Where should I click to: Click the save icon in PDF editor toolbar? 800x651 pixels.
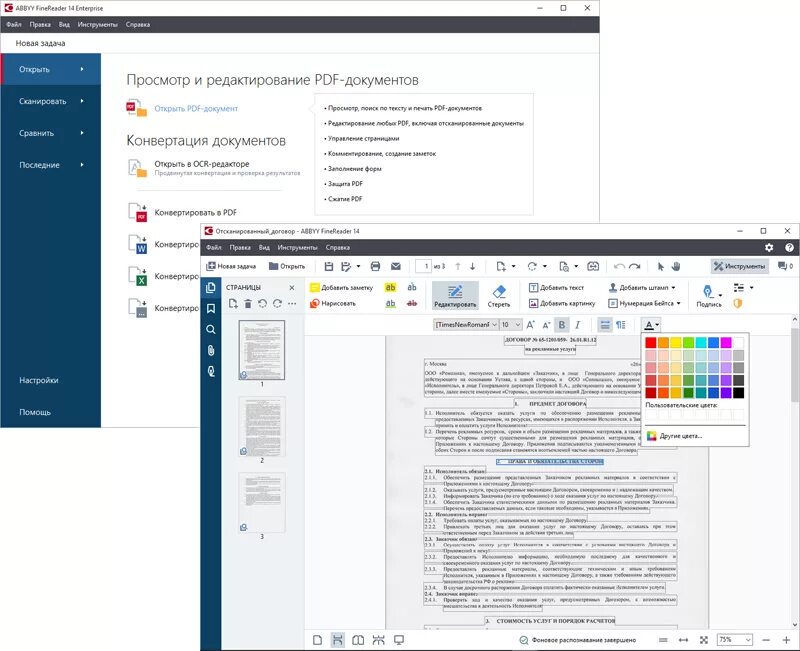click(329, 266)
